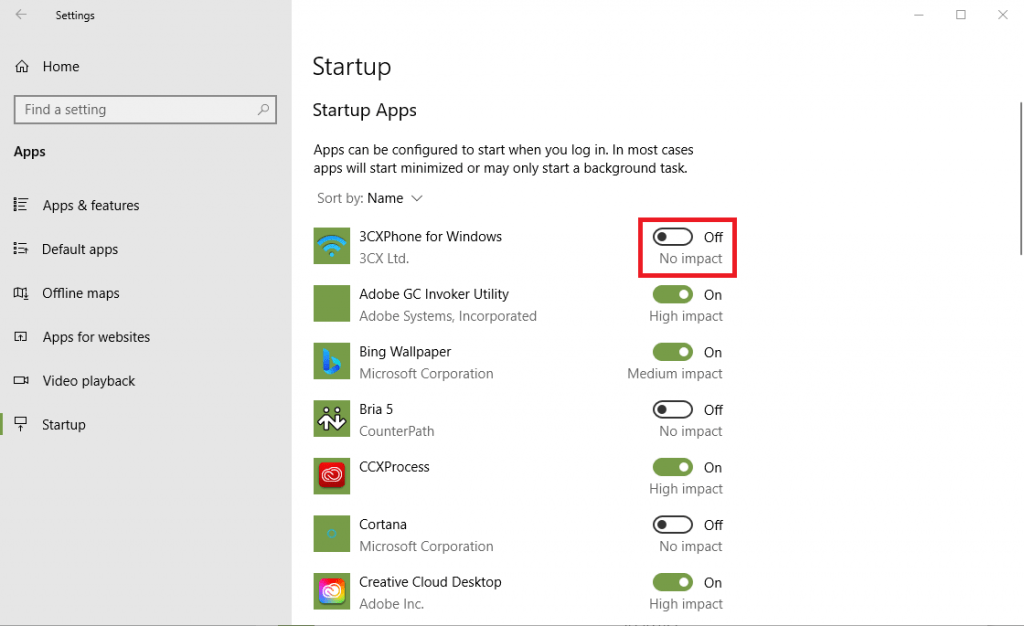Click the Creative Cloud Desktop icon
1024x626 pixels.
coord(332,591)
